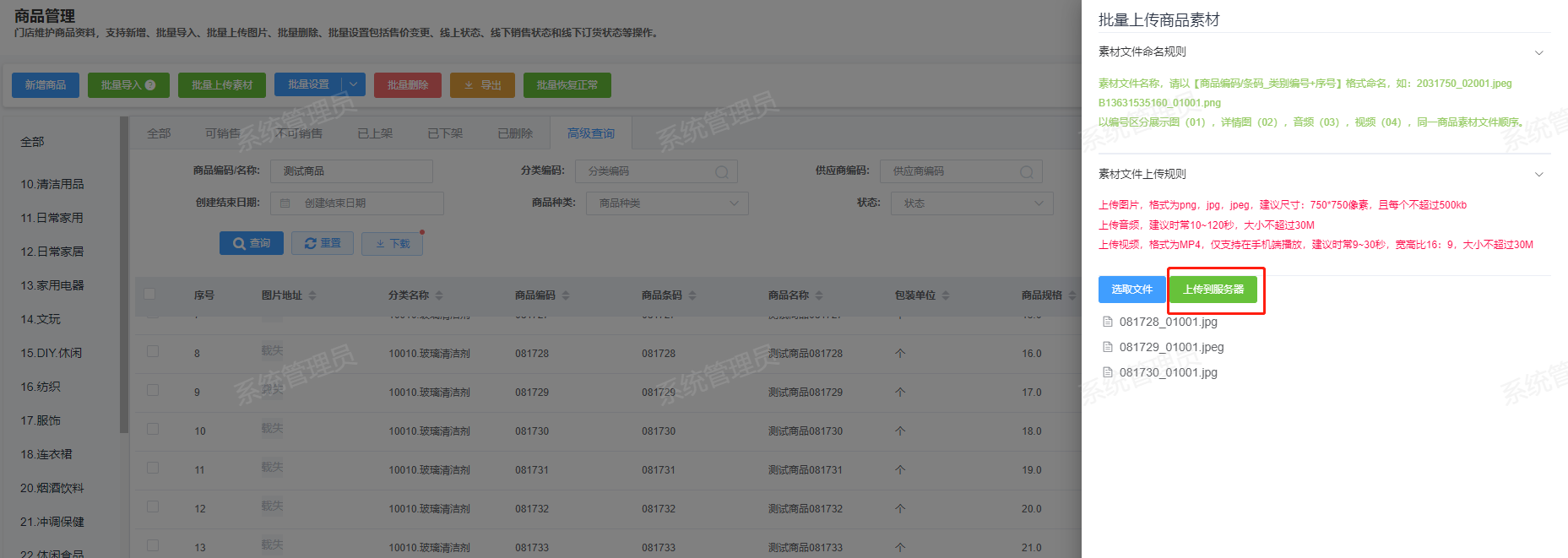Click search icon in 分类编码 field
Image resolution: width=1568 pixels, height=558 pixels.
[722, 171]
